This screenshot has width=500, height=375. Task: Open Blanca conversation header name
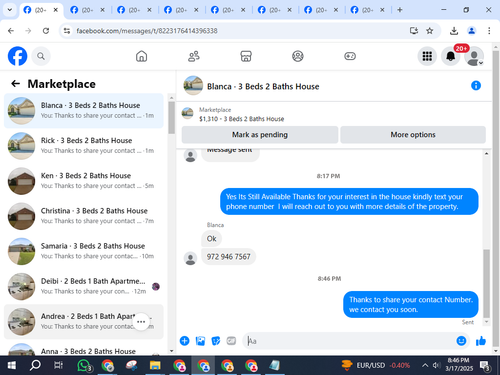pos(263,87)
